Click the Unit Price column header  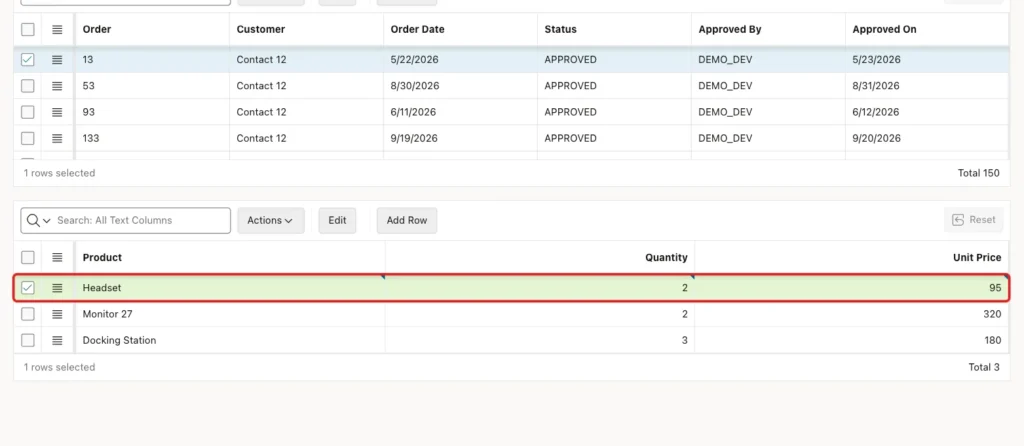click(852, 257)
